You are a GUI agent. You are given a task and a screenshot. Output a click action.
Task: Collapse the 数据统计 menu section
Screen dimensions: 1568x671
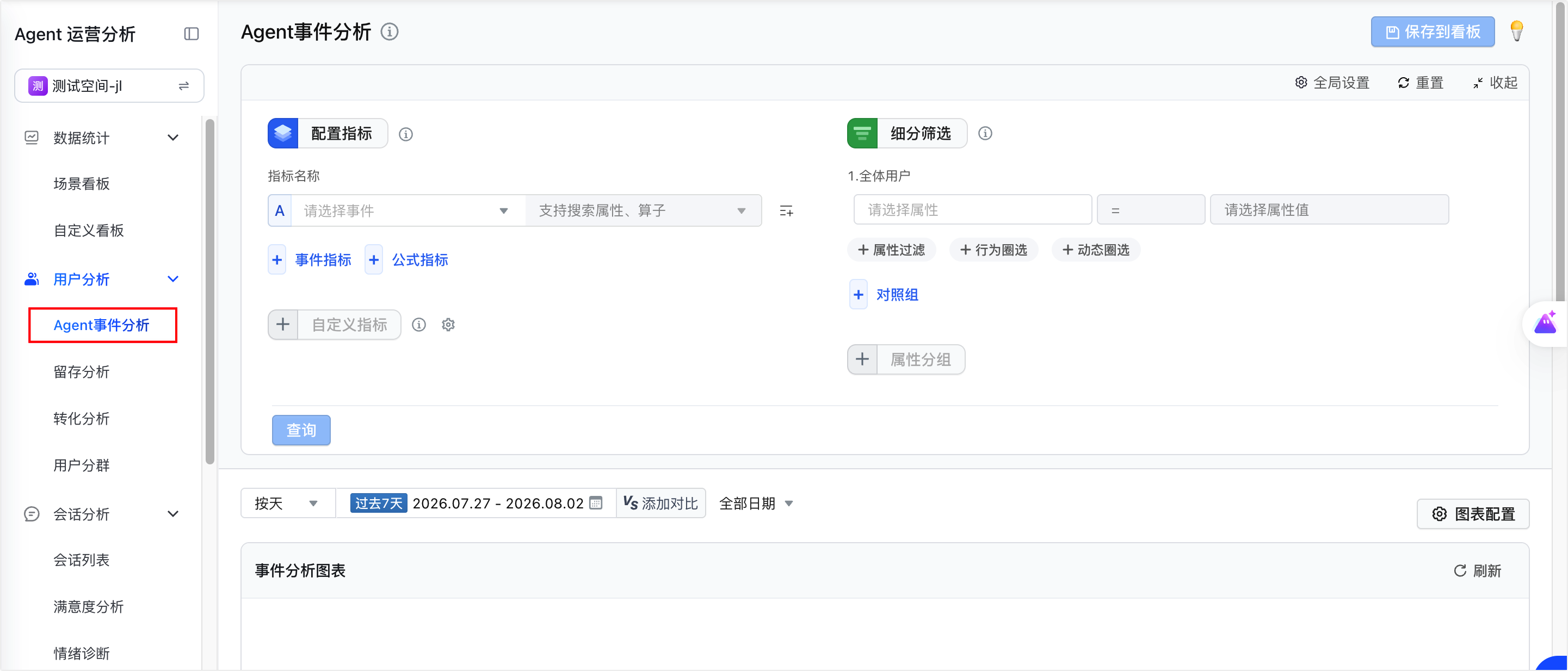pos(173,138)
